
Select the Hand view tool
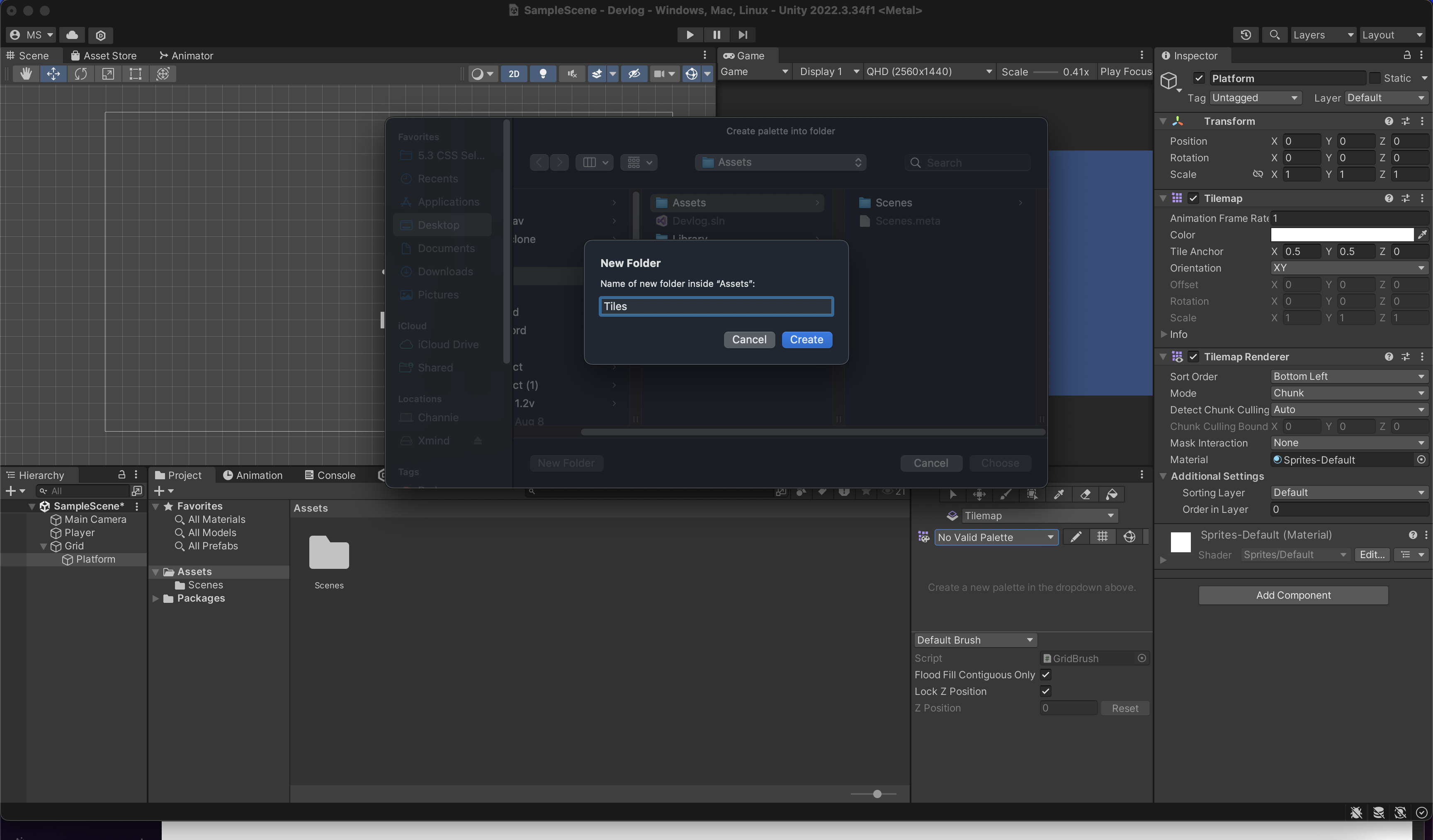coord(26,74)
